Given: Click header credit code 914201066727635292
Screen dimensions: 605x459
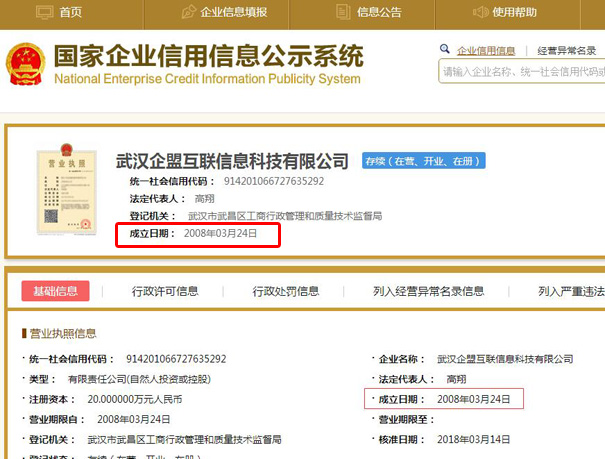Looking at the screenshot, I should 274,181.
